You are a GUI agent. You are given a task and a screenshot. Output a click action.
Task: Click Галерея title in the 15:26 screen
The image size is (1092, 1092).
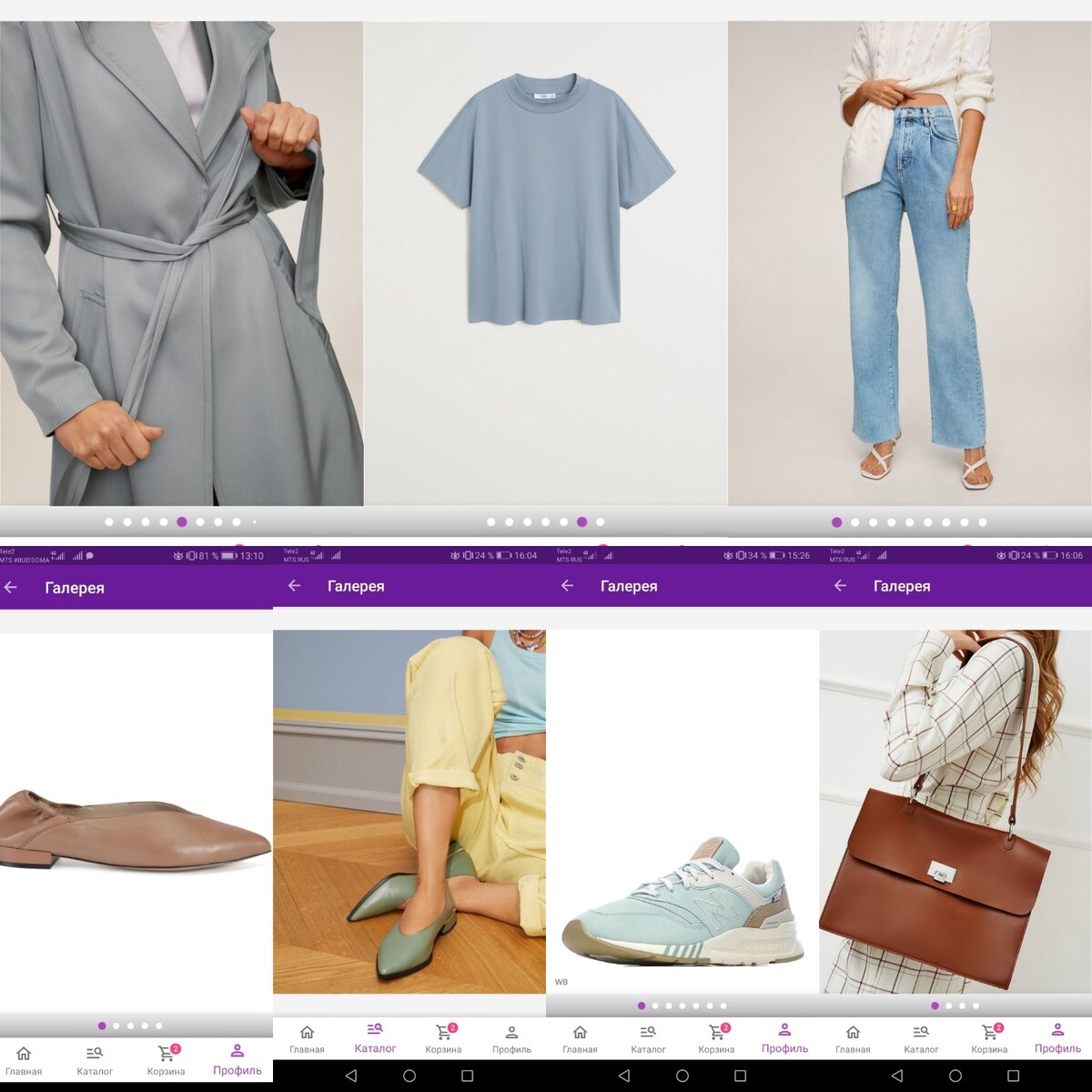pos(629,586)
